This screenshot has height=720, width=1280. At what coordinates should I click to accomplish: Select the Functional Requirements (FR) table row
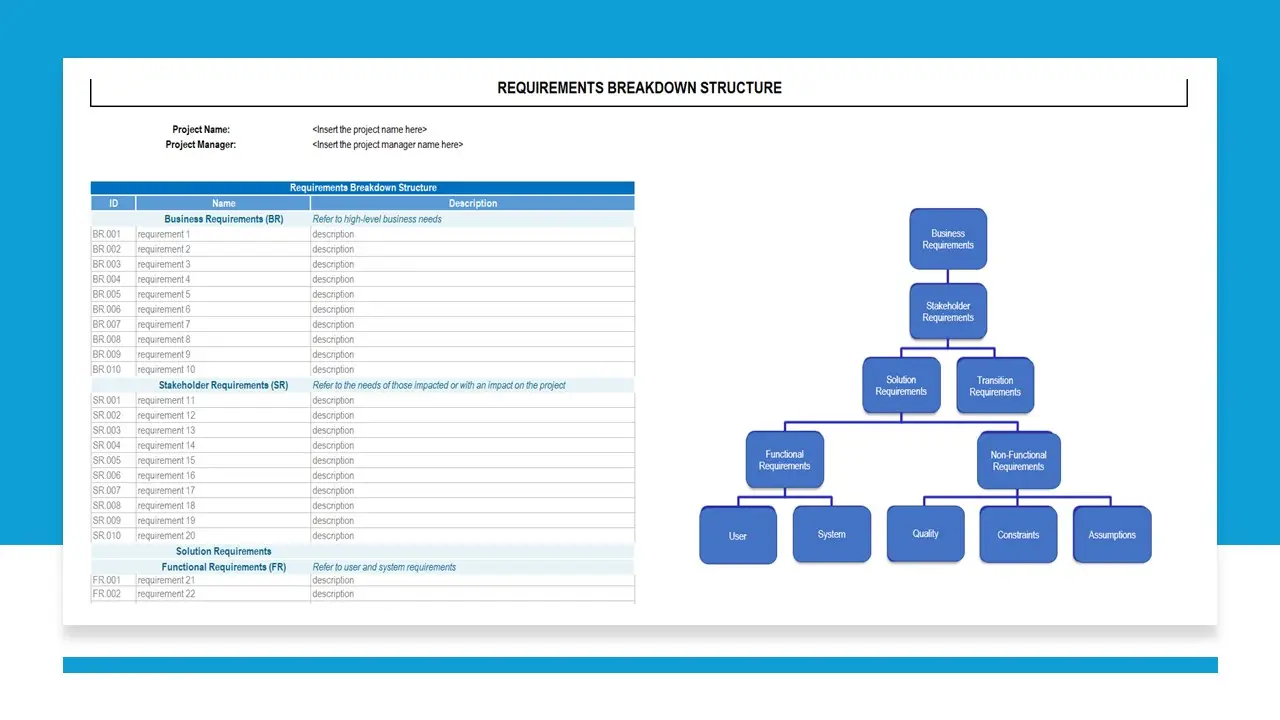223,567
